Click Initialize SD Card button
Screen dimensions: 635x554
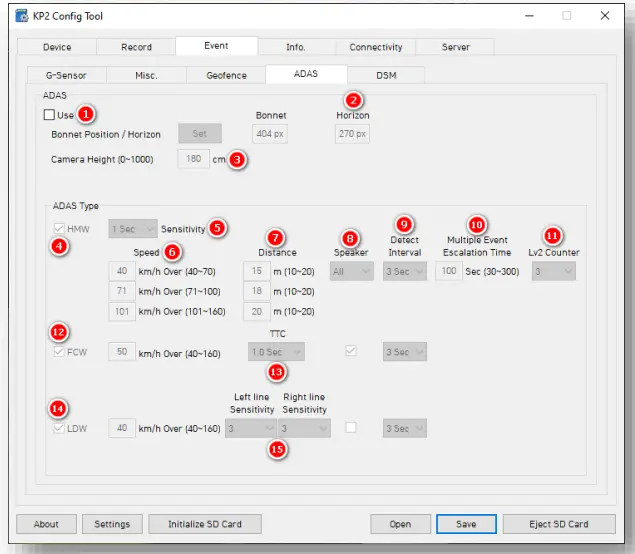[205, 524]
